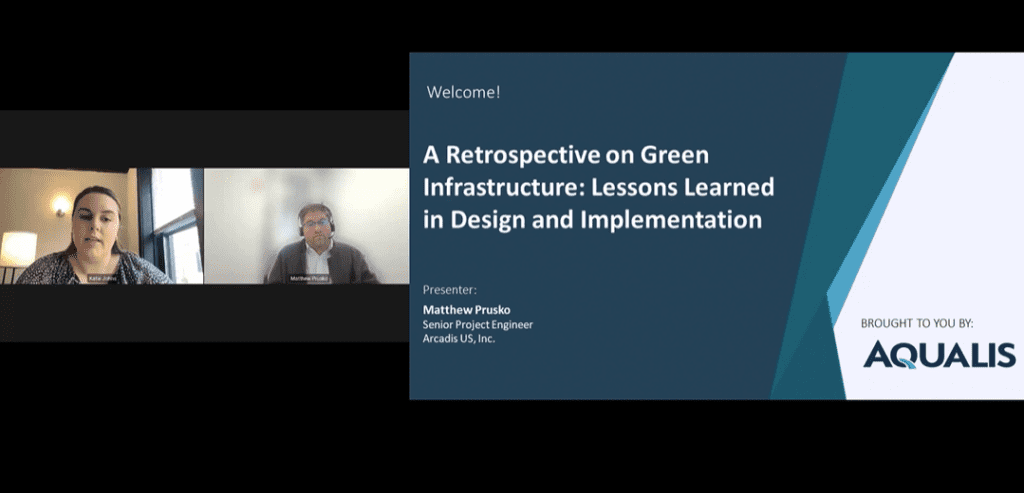Viewport: 1024px width, 493px height.
Task: Select Matthew Prusko's webcam video tile
Action: [x=306, y=225]
